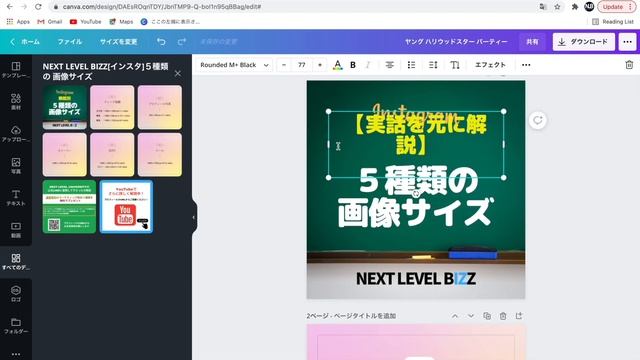Open the Folders sidebar panel
Image resolution: width=640 pixels, height=360 pixels.
16,326
